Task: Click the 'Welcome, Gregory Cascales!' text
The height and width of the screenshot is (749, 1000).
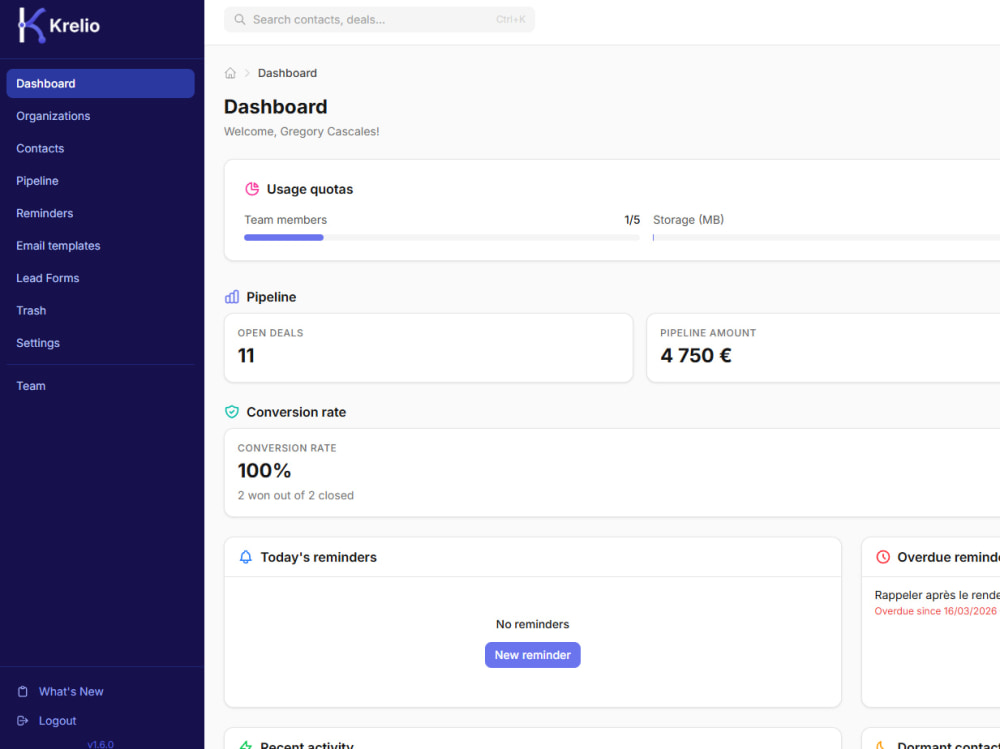Action: [x=302, y=131]
